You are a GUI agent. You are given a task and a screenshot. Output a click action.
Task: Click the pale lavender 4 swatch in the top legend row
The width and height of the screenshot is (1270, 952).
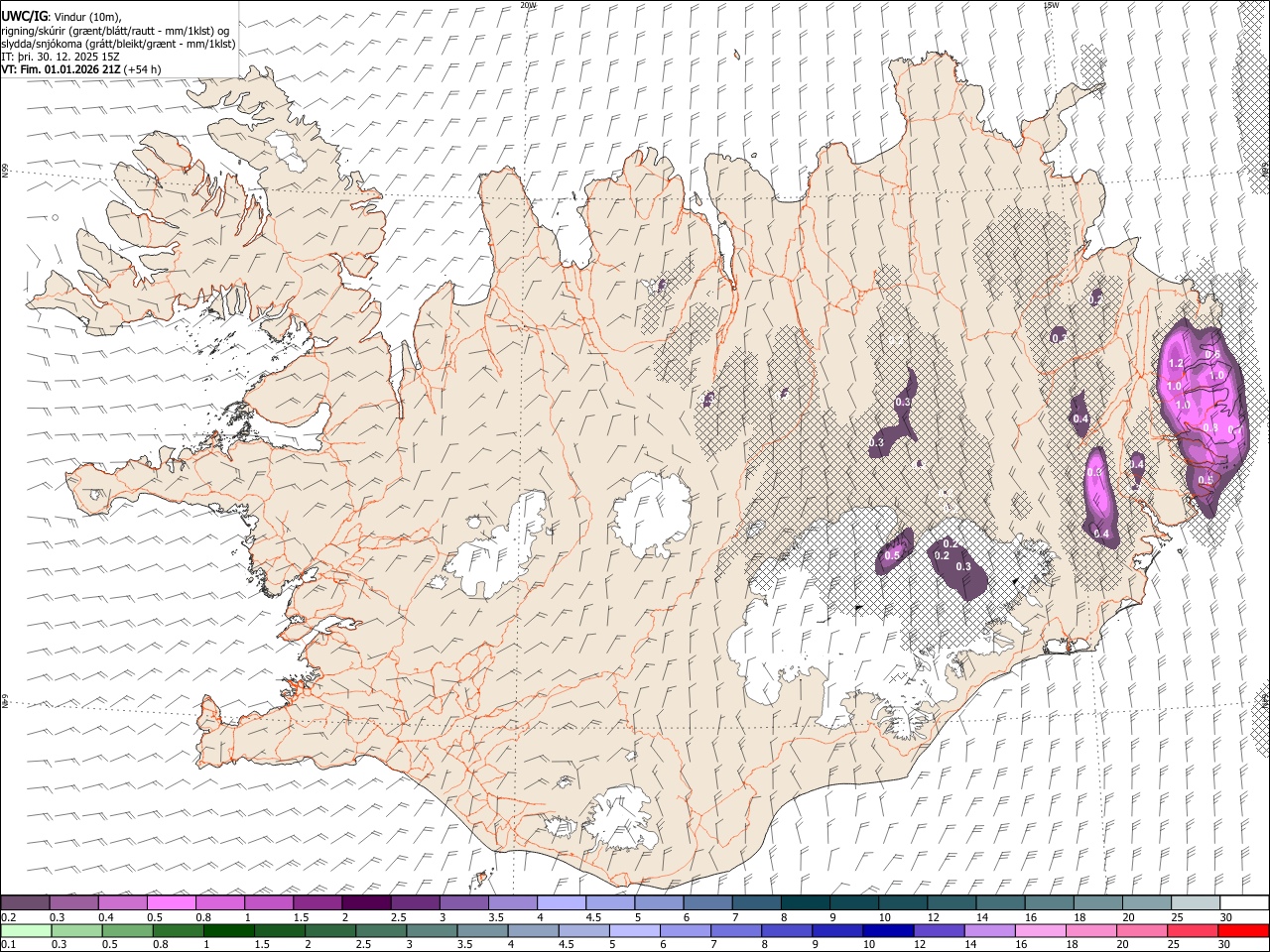(x=562, y=902)
